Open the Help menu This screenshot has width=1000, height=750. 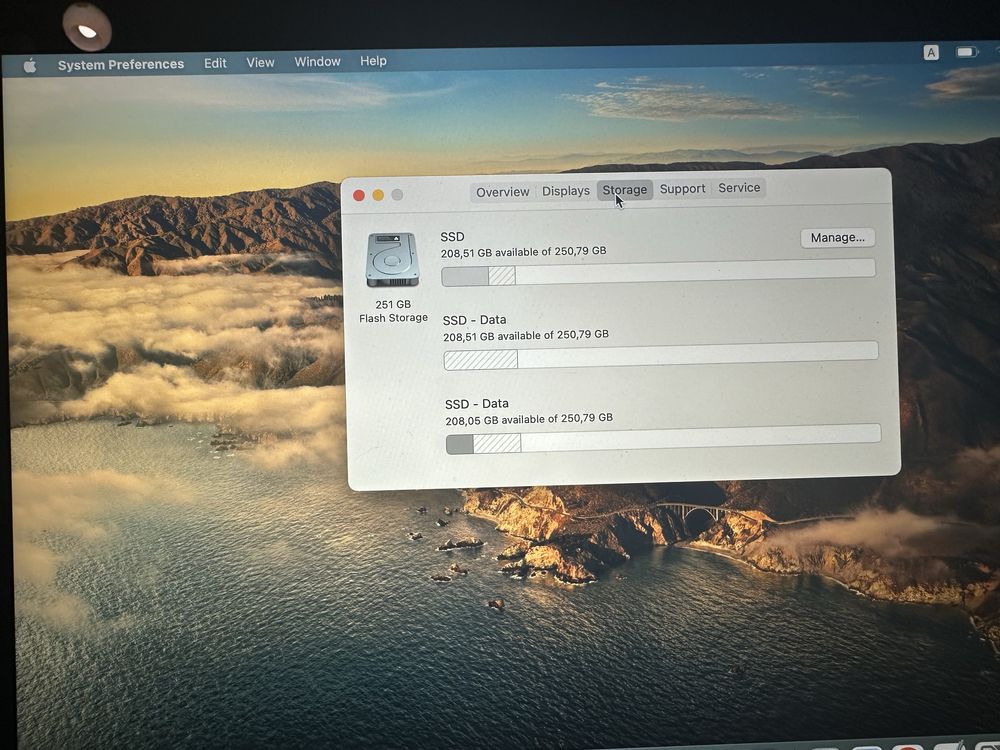tap(373, 61)
